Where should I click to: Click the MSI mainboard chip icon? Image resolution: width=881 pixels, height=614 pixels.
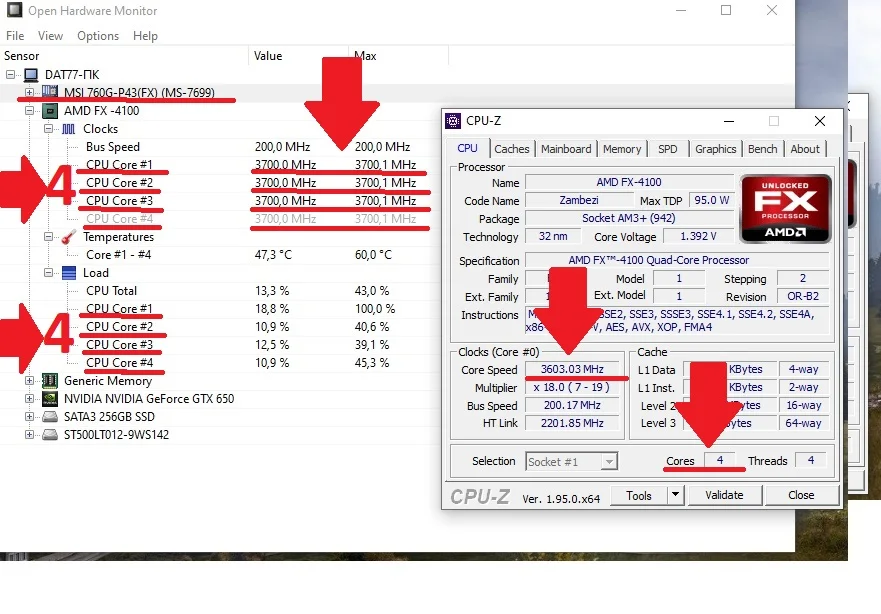pos(50,91)
